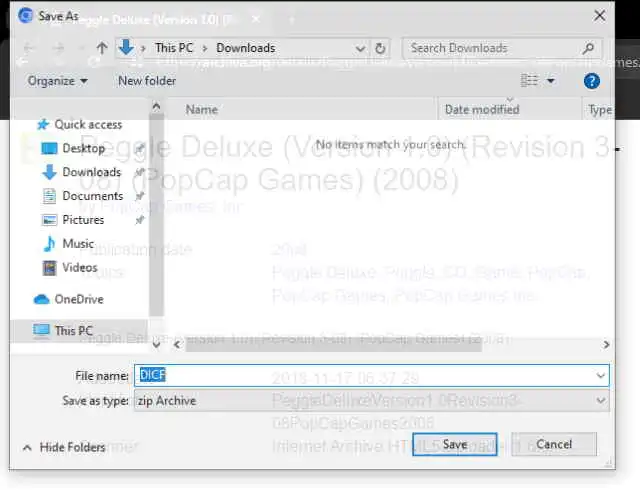This screenshot has width=640, height=492.
Task: Open the Organize menu
Action: [57, 81]
